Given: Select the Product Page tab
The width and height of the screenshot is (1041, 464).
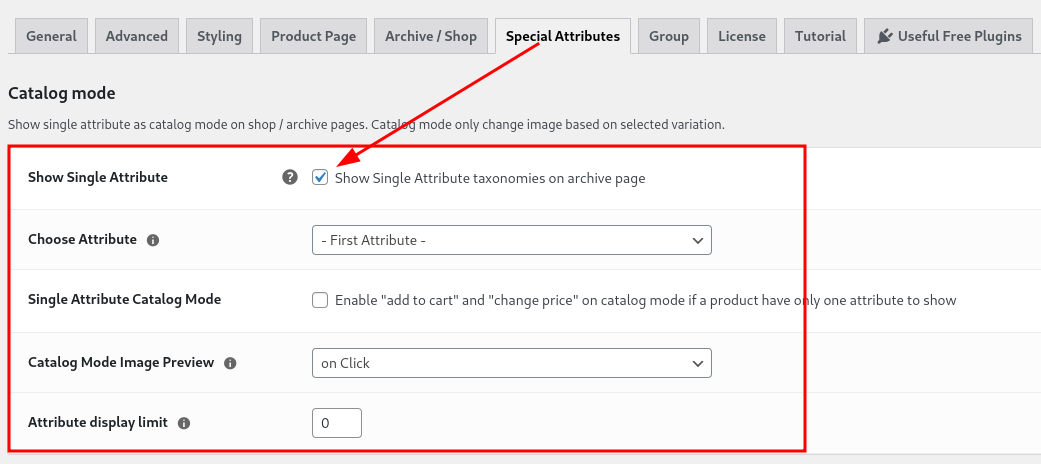Looking at the screenshot, I should click(313, 36).
